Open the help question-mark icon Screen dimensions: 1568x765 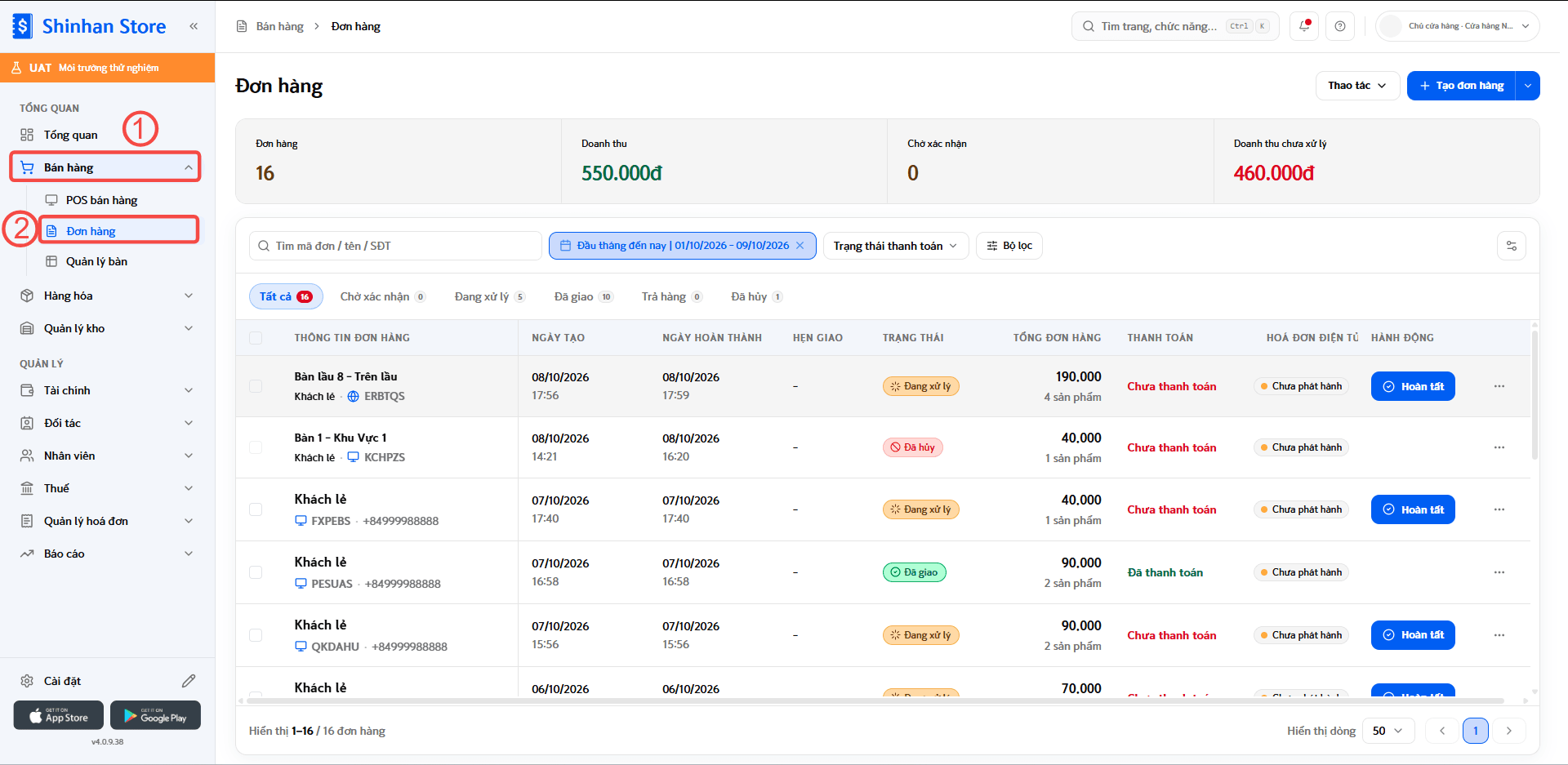point(1340,26)
